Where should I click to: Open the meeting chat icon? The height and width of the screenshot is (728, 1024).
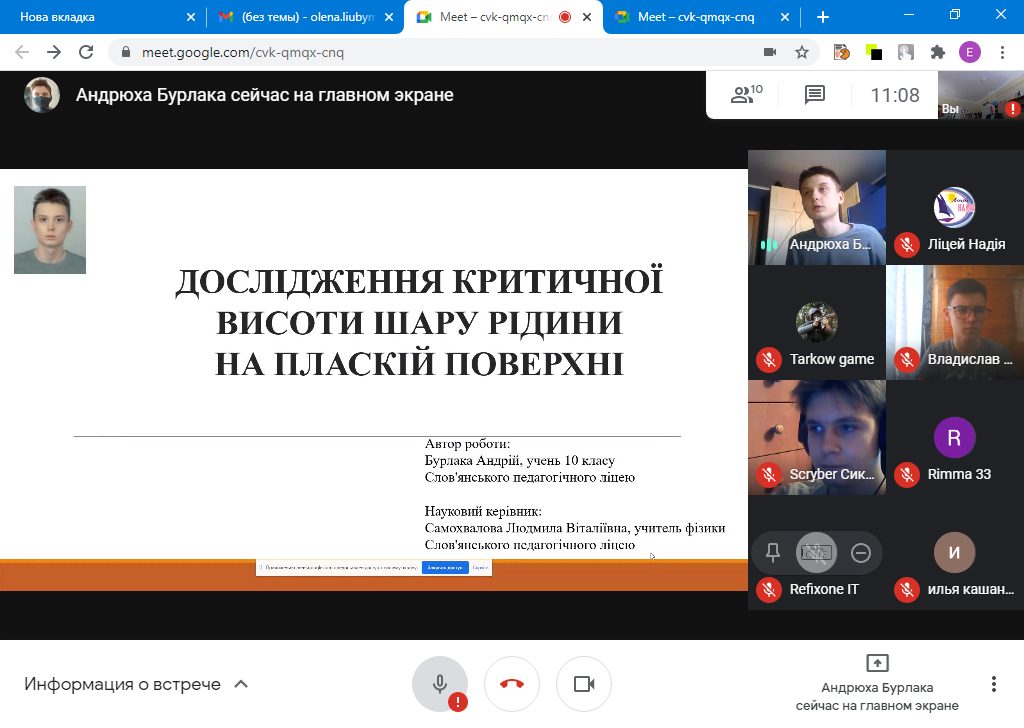(x=814, y=95)
